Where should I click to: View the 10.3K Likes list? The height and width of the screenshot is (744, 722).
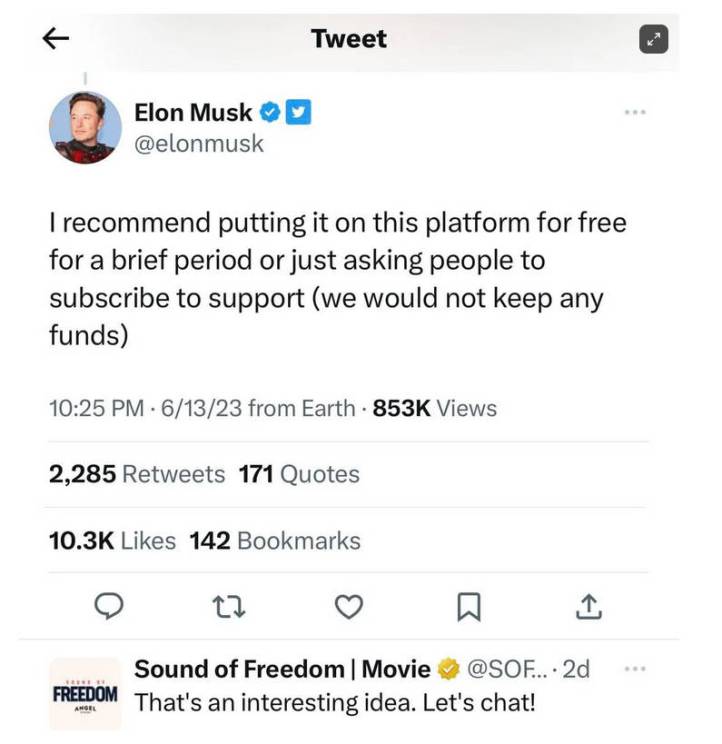[112, 541]
